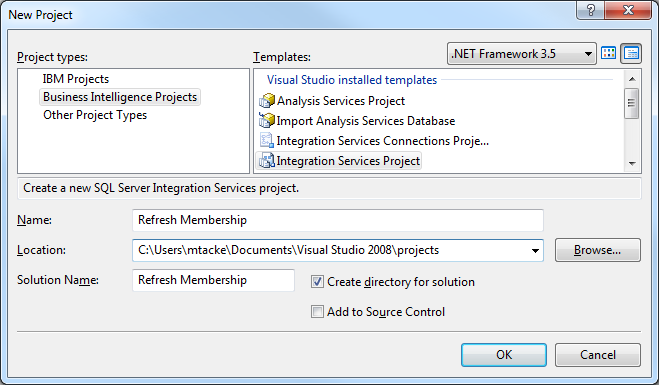Click the help question mark button
Viewport: 659px width, 385px height.
click(x=590, y=10)
